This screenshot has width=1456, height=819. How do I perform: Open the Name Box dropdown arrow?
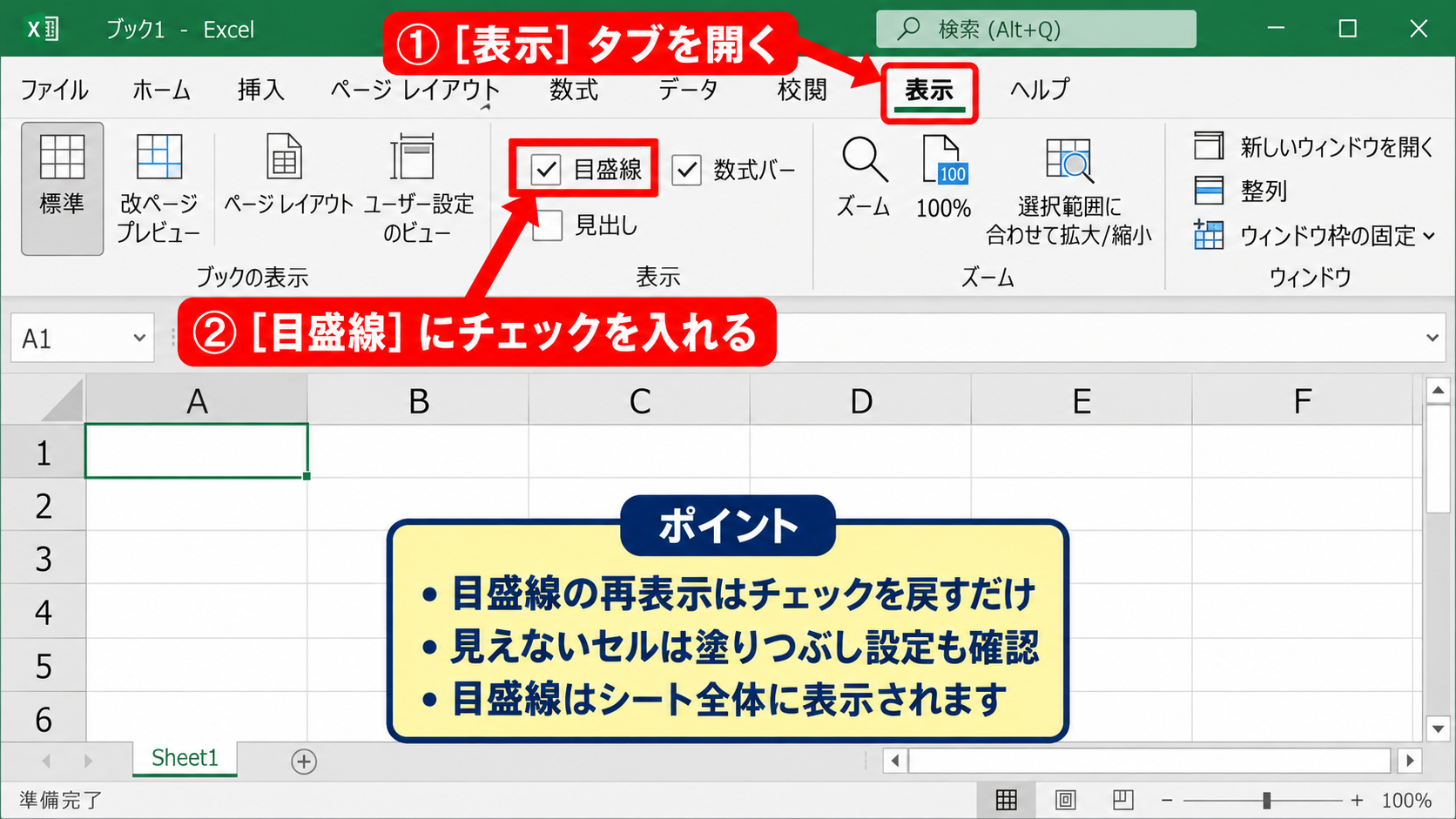click(139, 338)
